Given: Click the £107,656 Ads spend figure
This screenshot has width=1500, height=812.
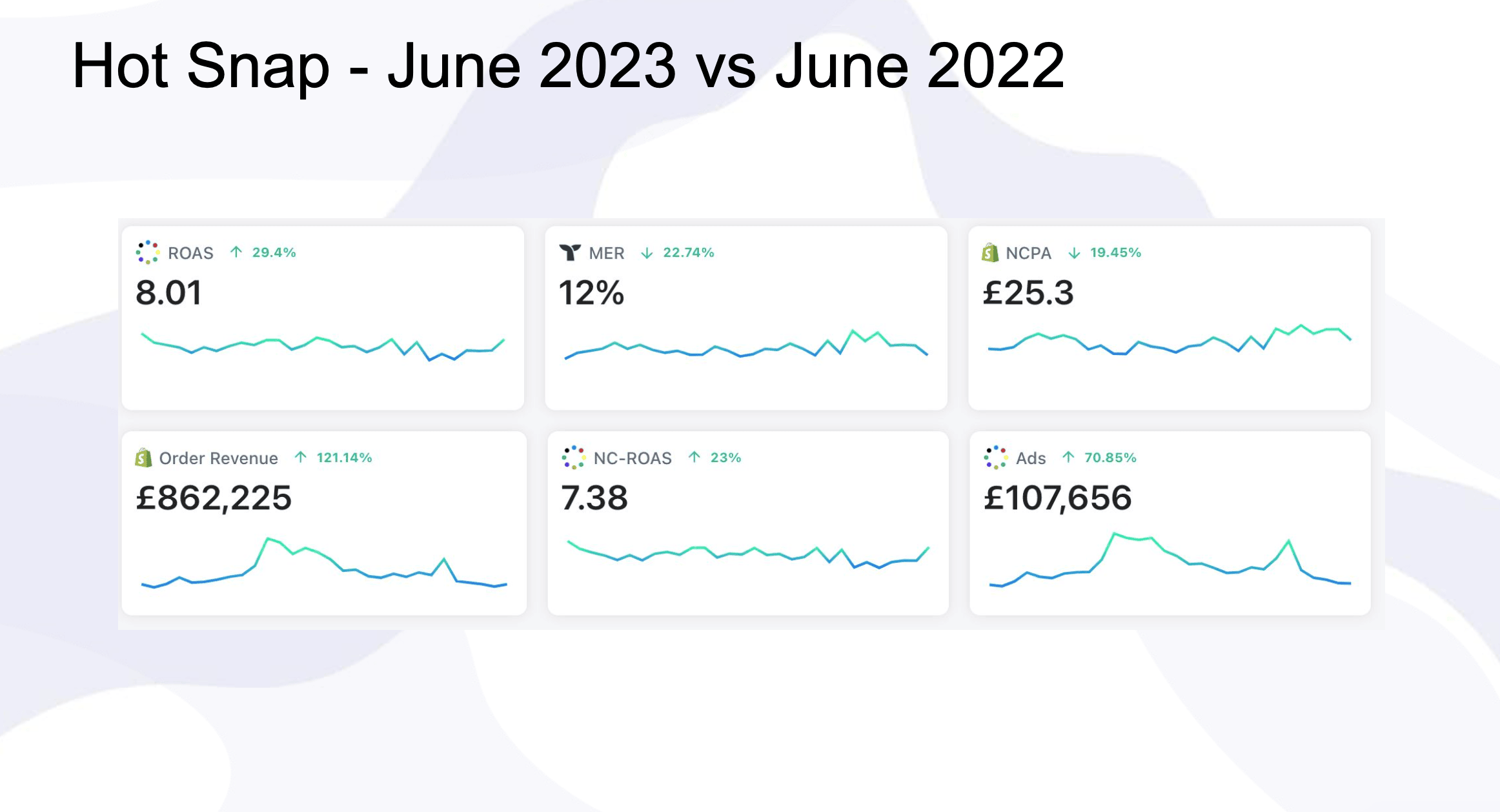Looking at the screenshot, I should pos(1057,498).
